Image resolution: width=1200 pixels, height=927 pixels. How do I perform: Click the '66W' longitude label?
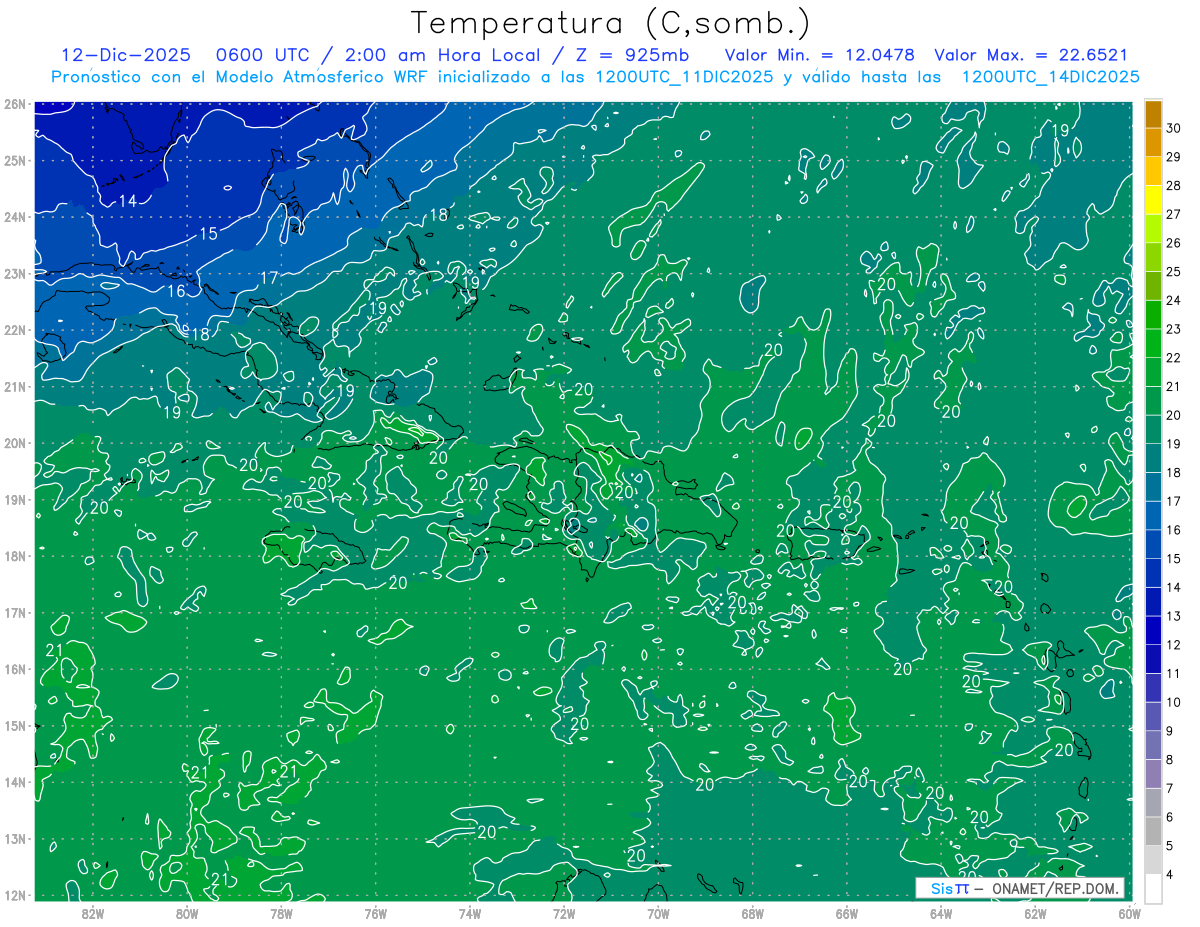point(847,913)
